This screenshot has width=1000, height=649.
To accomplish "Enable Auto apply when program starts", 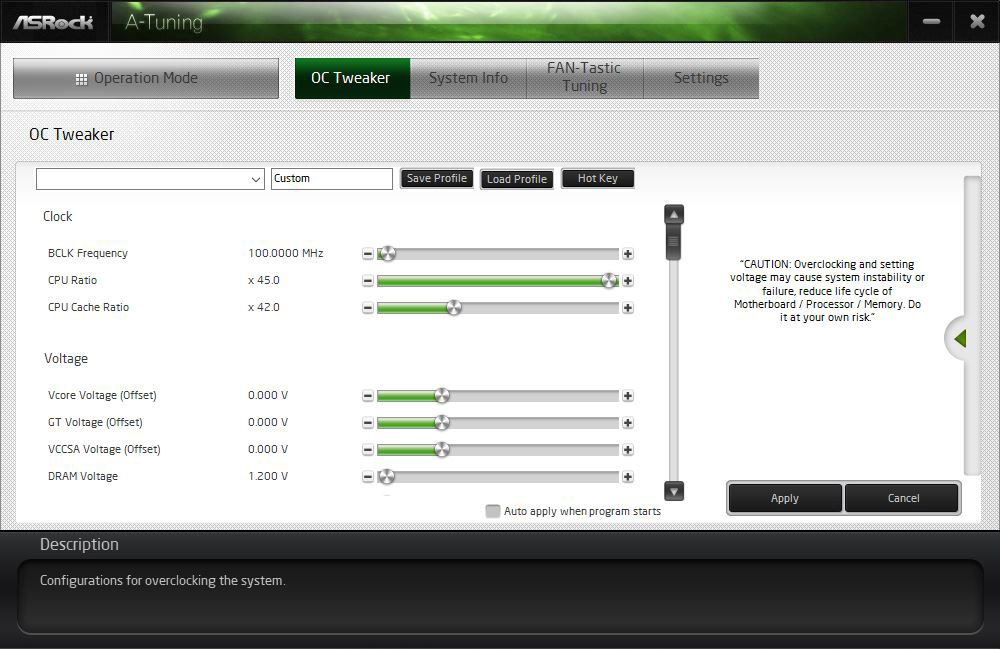I will coord(492,511).
